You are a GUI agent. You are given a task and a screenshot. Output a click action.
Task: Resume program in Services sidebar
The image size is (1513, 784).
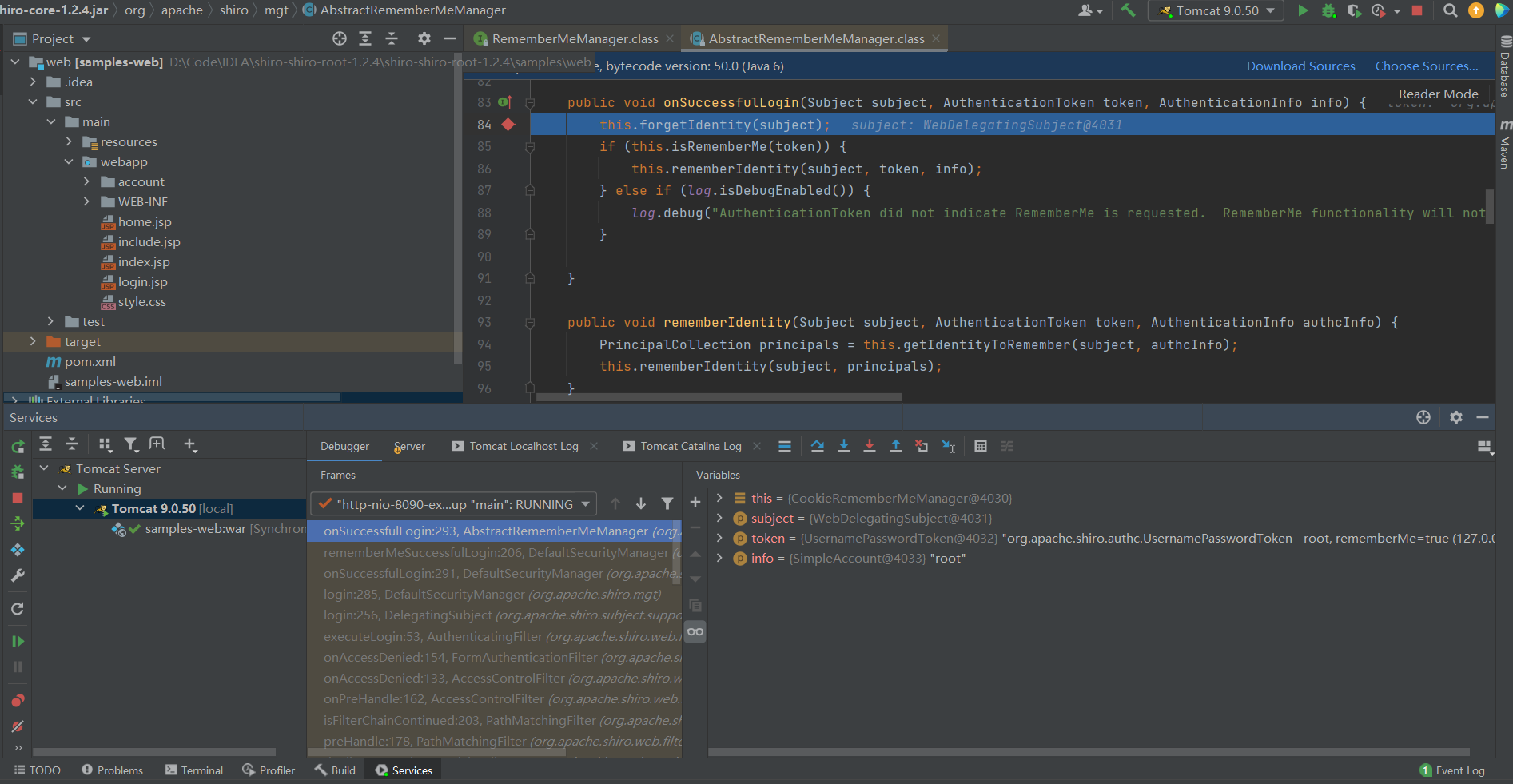pyautogui.click(x=18, y=641)
